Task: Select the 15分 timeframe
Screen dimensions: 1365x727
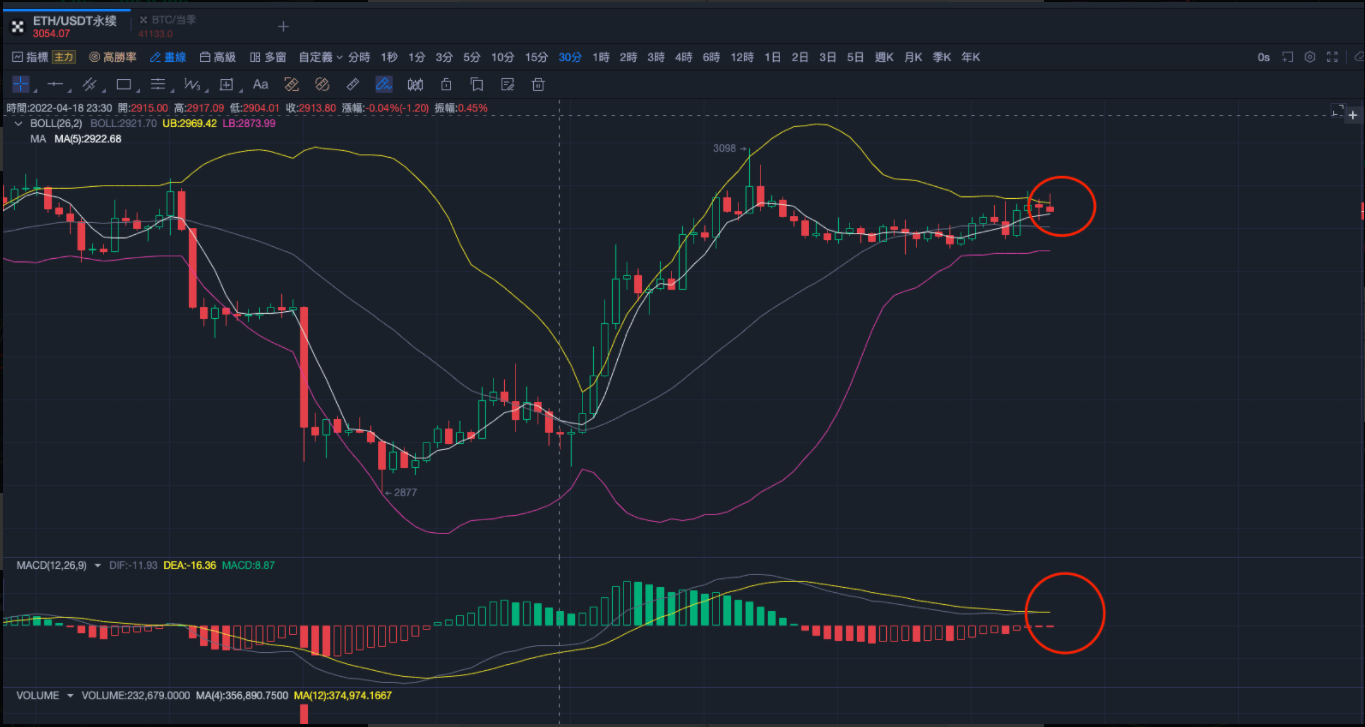Action: pyautogui.click(x=537, y=57)
